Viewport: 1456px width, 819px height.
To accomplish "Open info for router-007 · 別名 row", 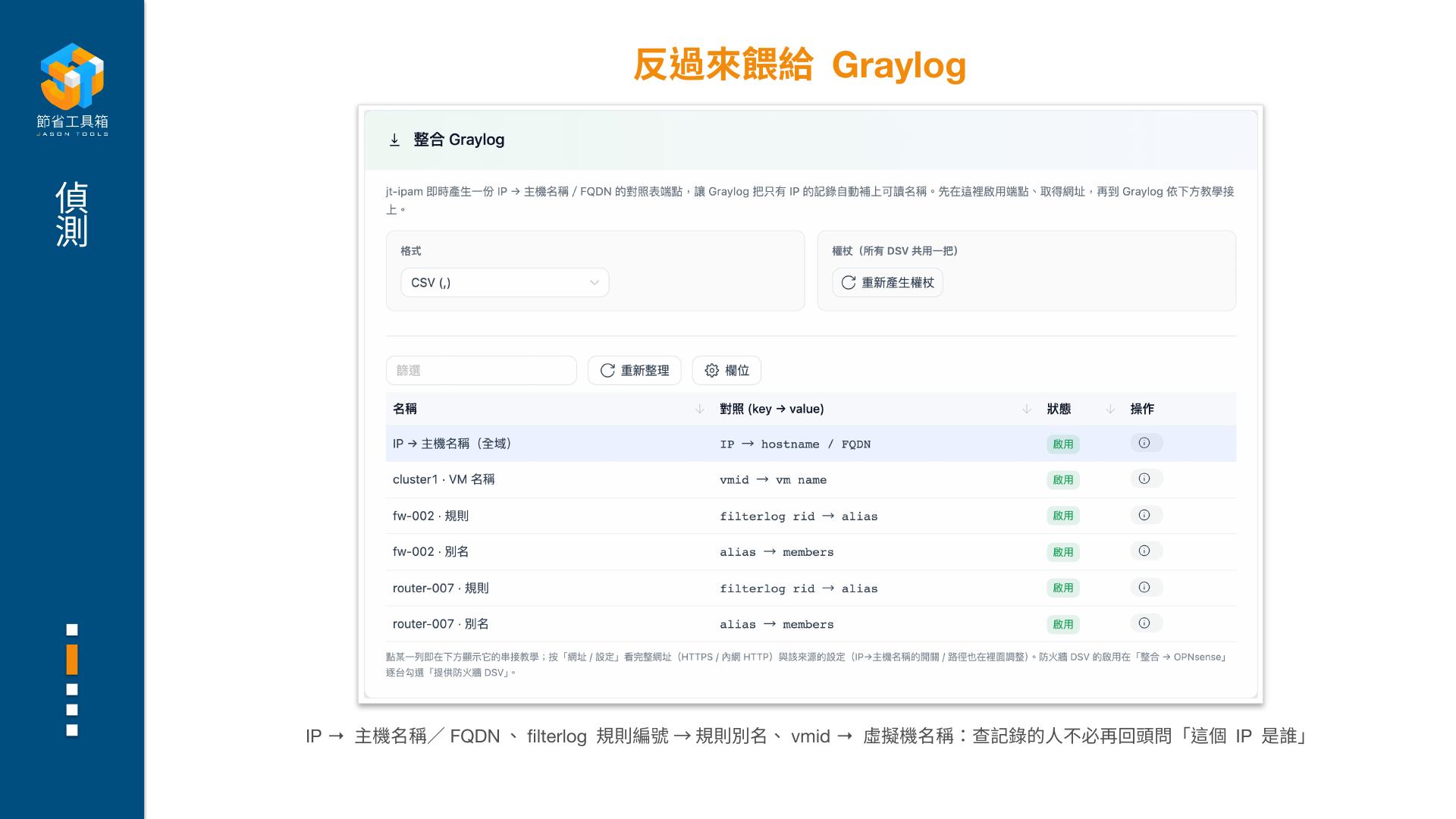I will (1146, 623).
